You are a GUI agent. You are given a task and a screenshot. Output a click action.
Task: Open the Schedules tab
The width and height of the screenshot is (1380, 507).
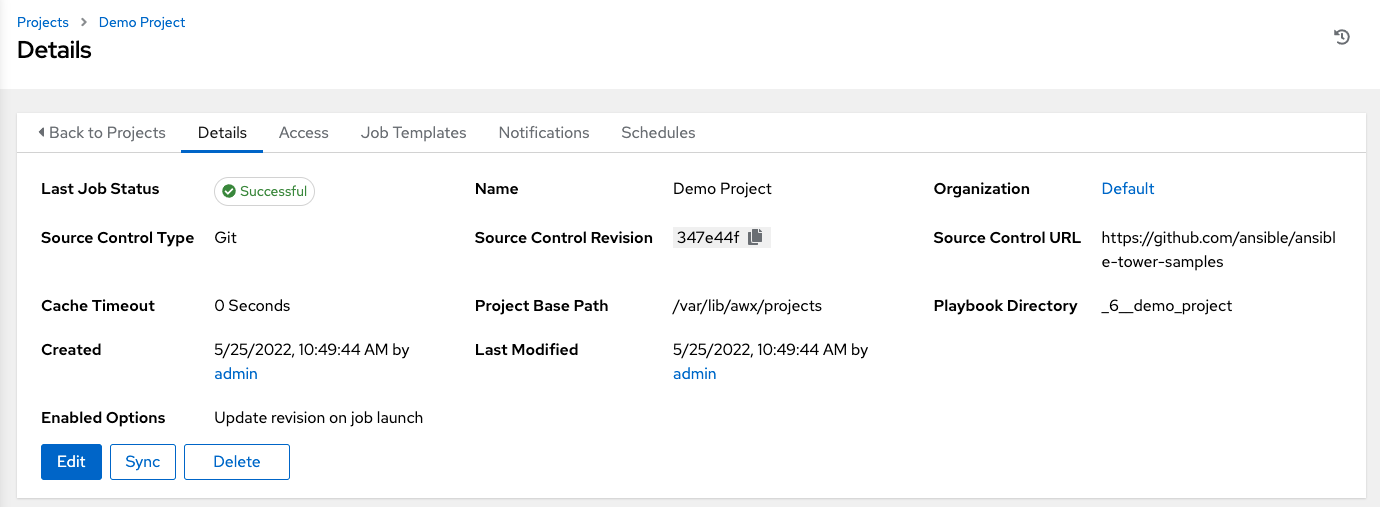coord(658,132)
